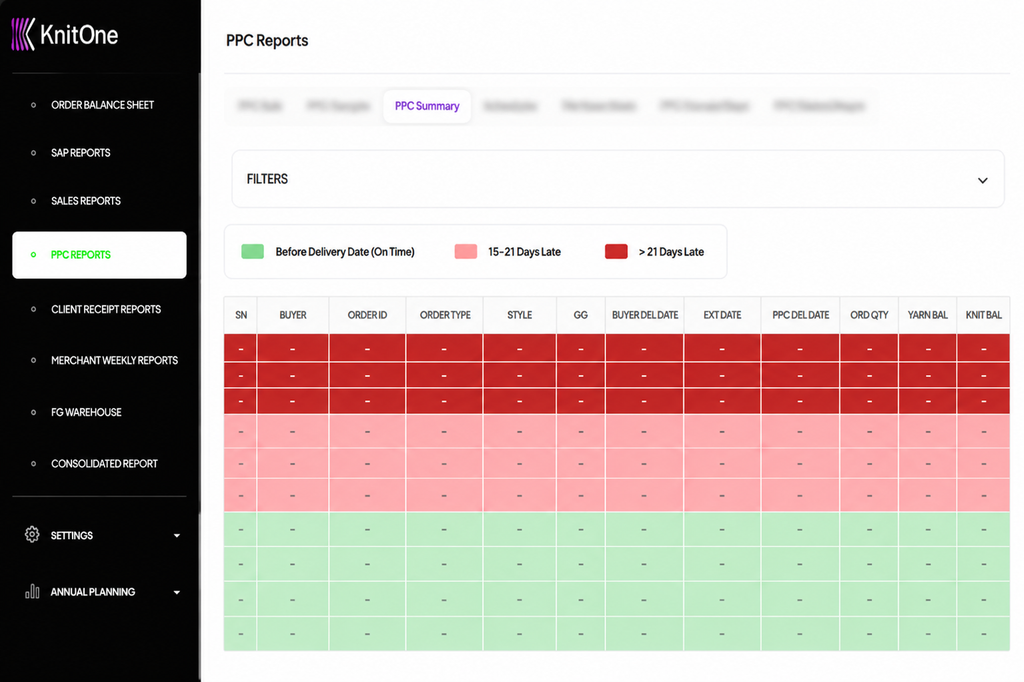Image resolution: width=1024 pixels, height=682 pixels.
Task: Open Client Receipt Reports
Action: click(106, 310)
